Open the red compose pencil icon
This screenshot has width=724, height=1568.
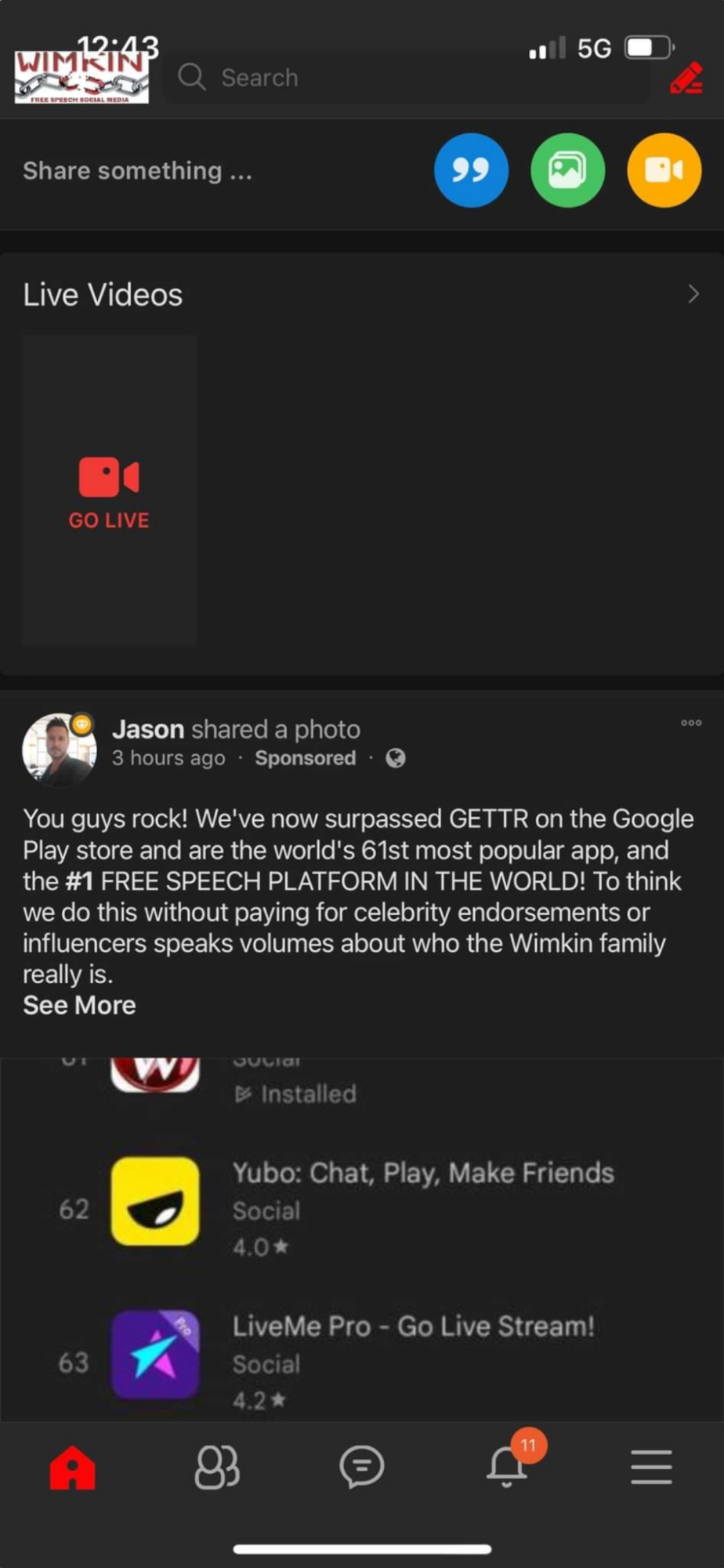coord(686,78)
